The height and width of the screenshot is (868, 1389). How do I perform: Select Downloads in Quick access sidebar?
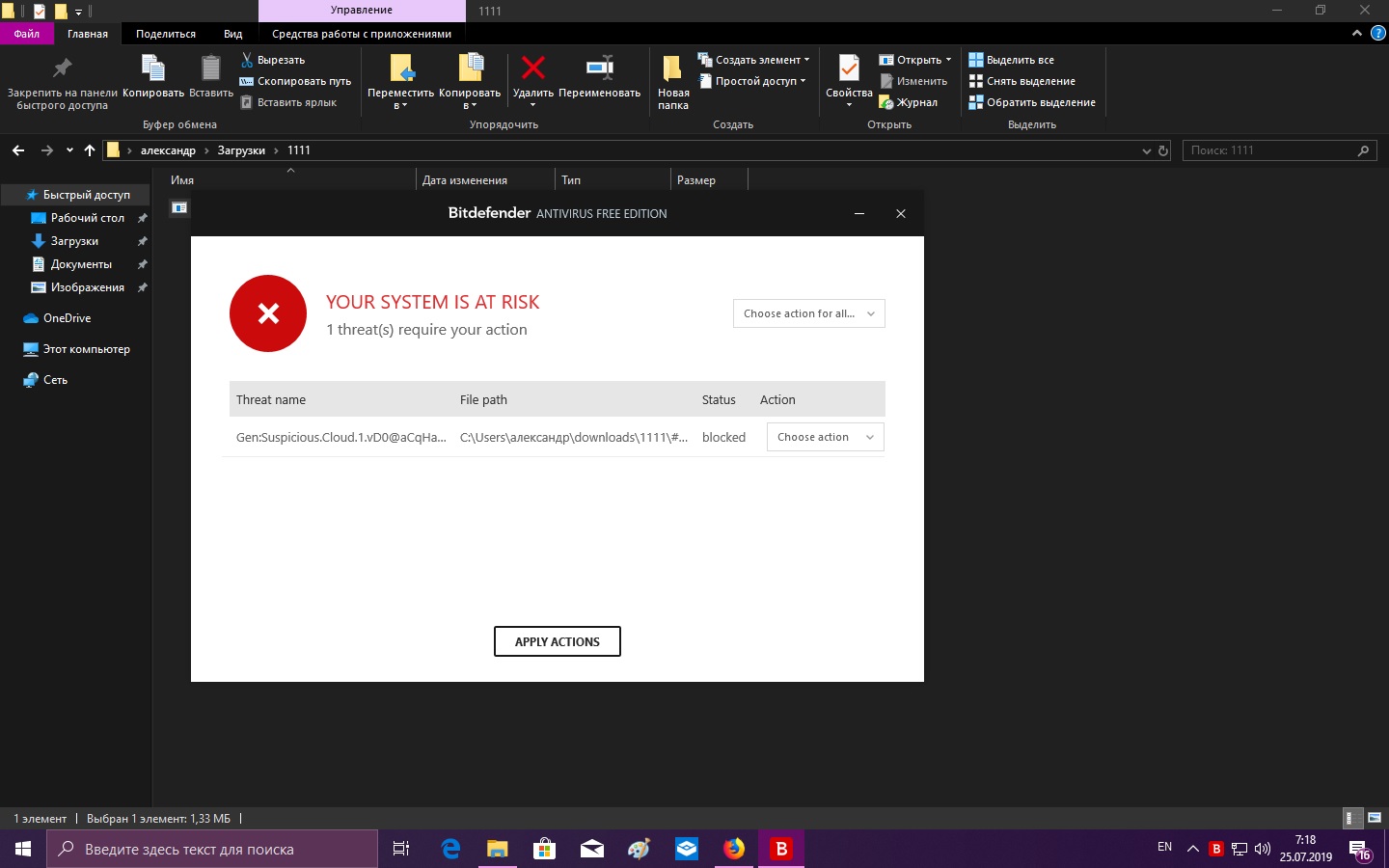pos(74,241)
